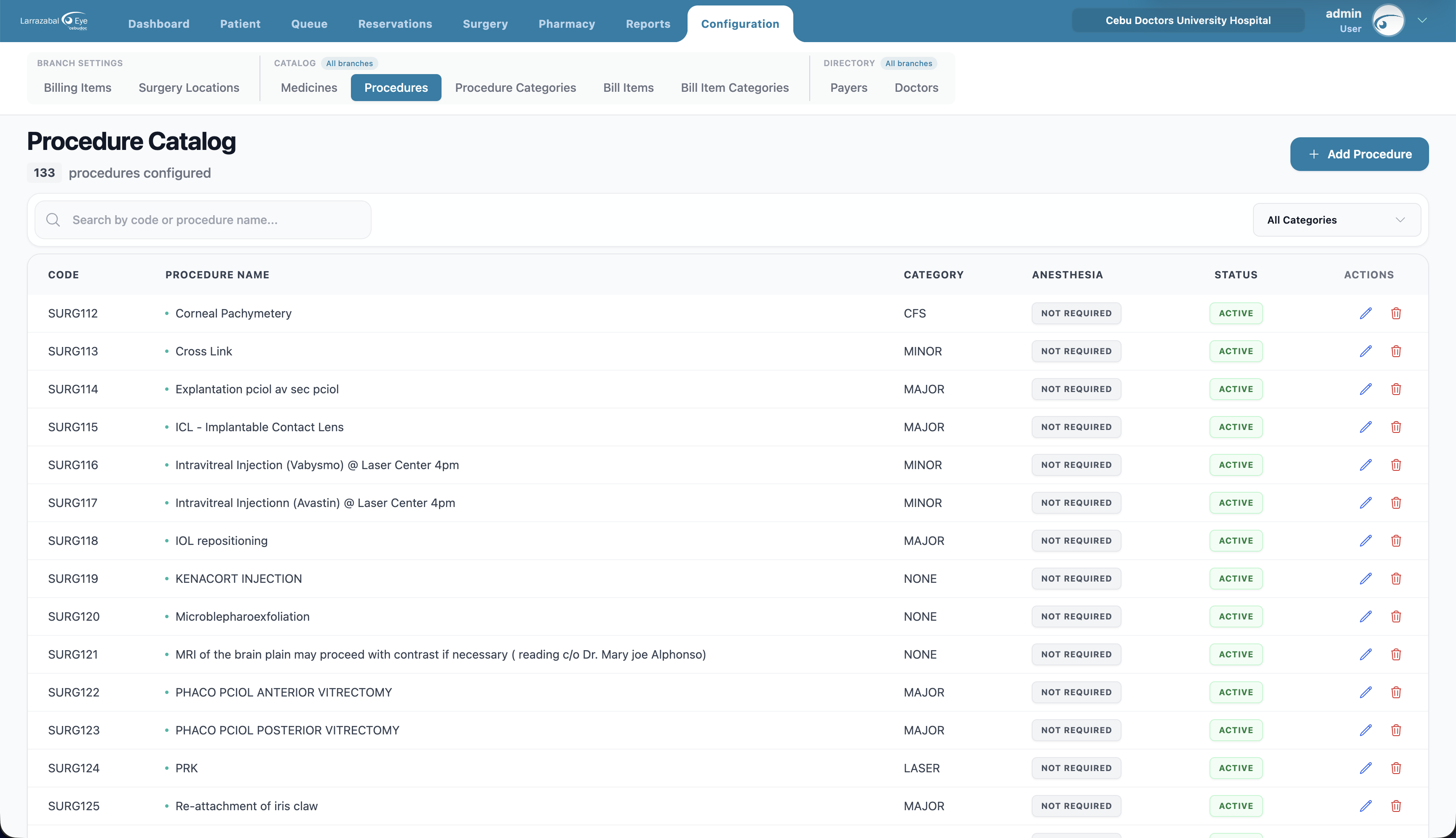Select the Configuration tab

[x=740, y=24]
